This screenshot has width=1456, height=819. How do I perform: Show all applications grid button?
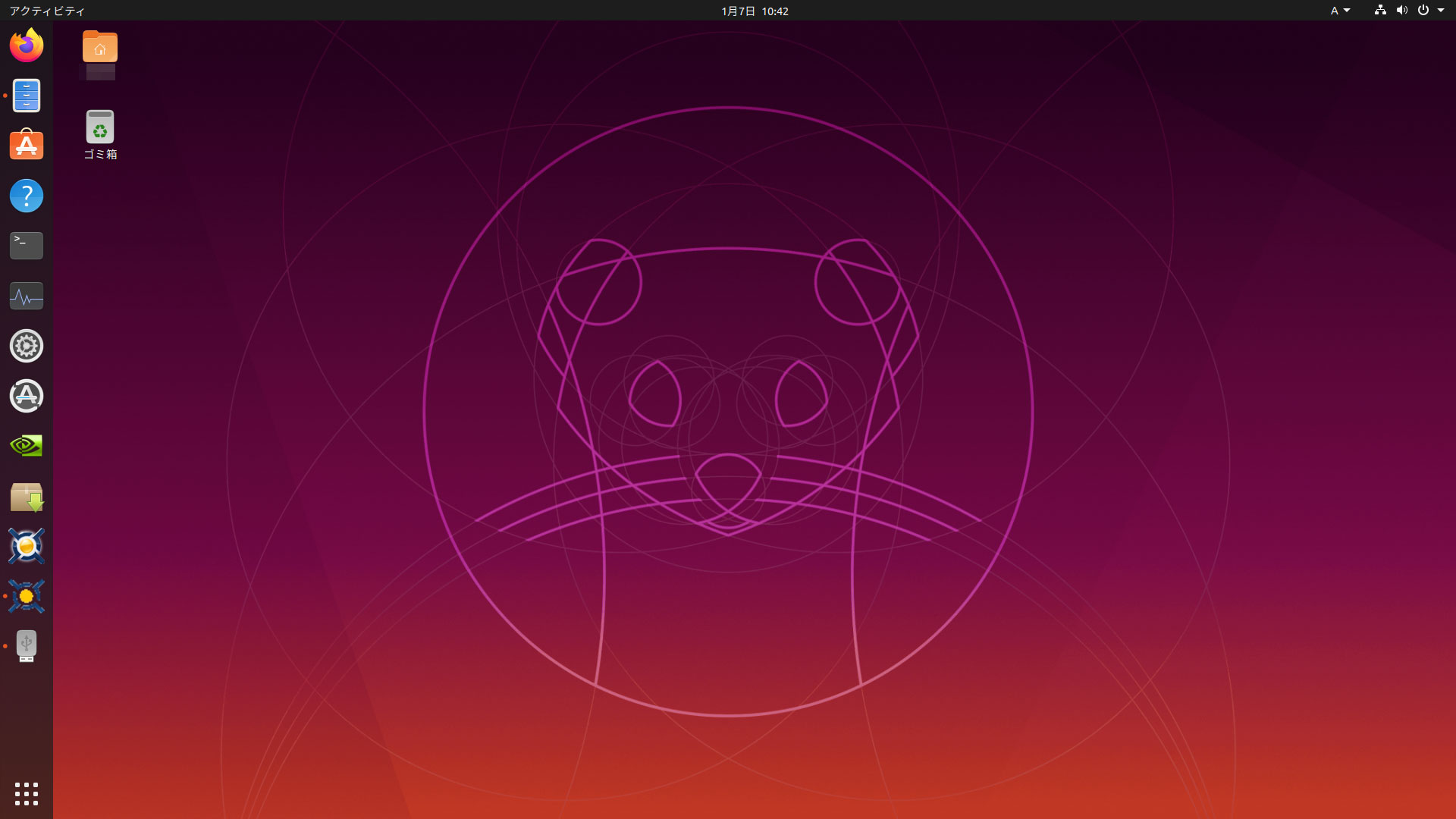point(27,793)
